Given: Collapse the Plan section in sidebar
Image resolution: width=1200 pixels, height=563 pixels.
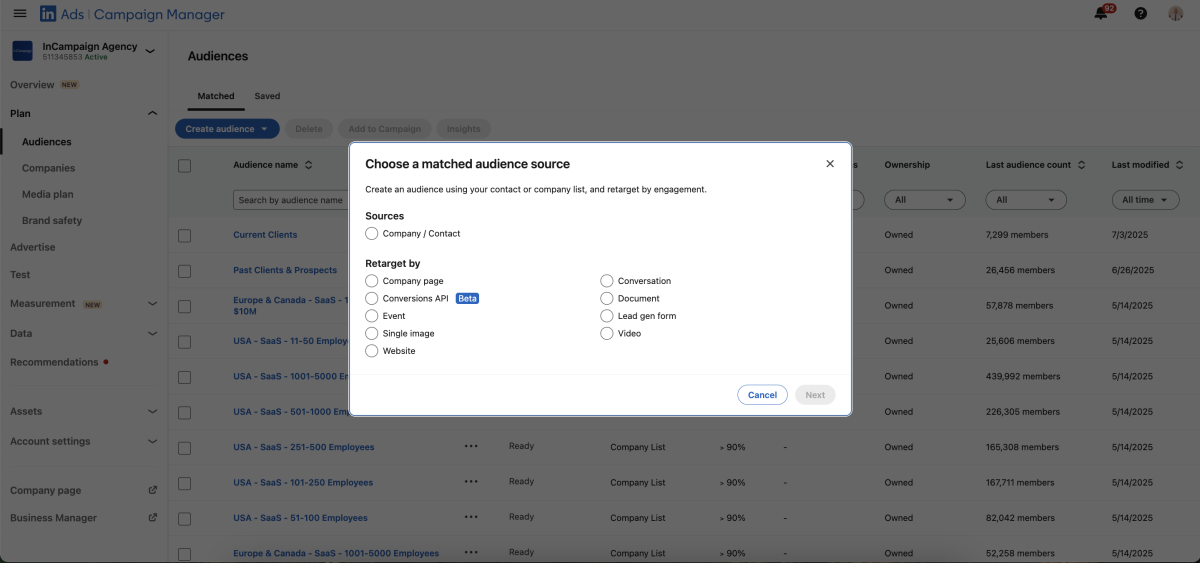Looking at the screenshot, I should click(x=152, y=114).
